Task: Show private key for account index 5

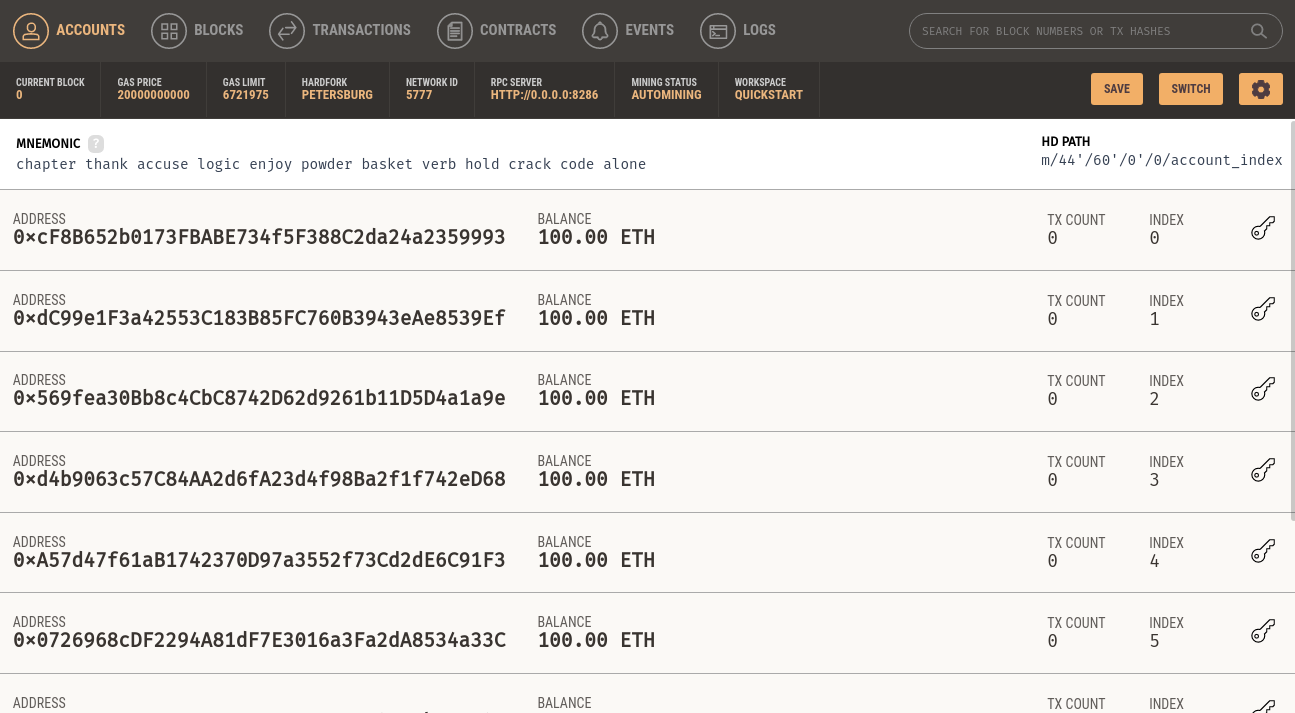Action: click(x=1263, y=632)
